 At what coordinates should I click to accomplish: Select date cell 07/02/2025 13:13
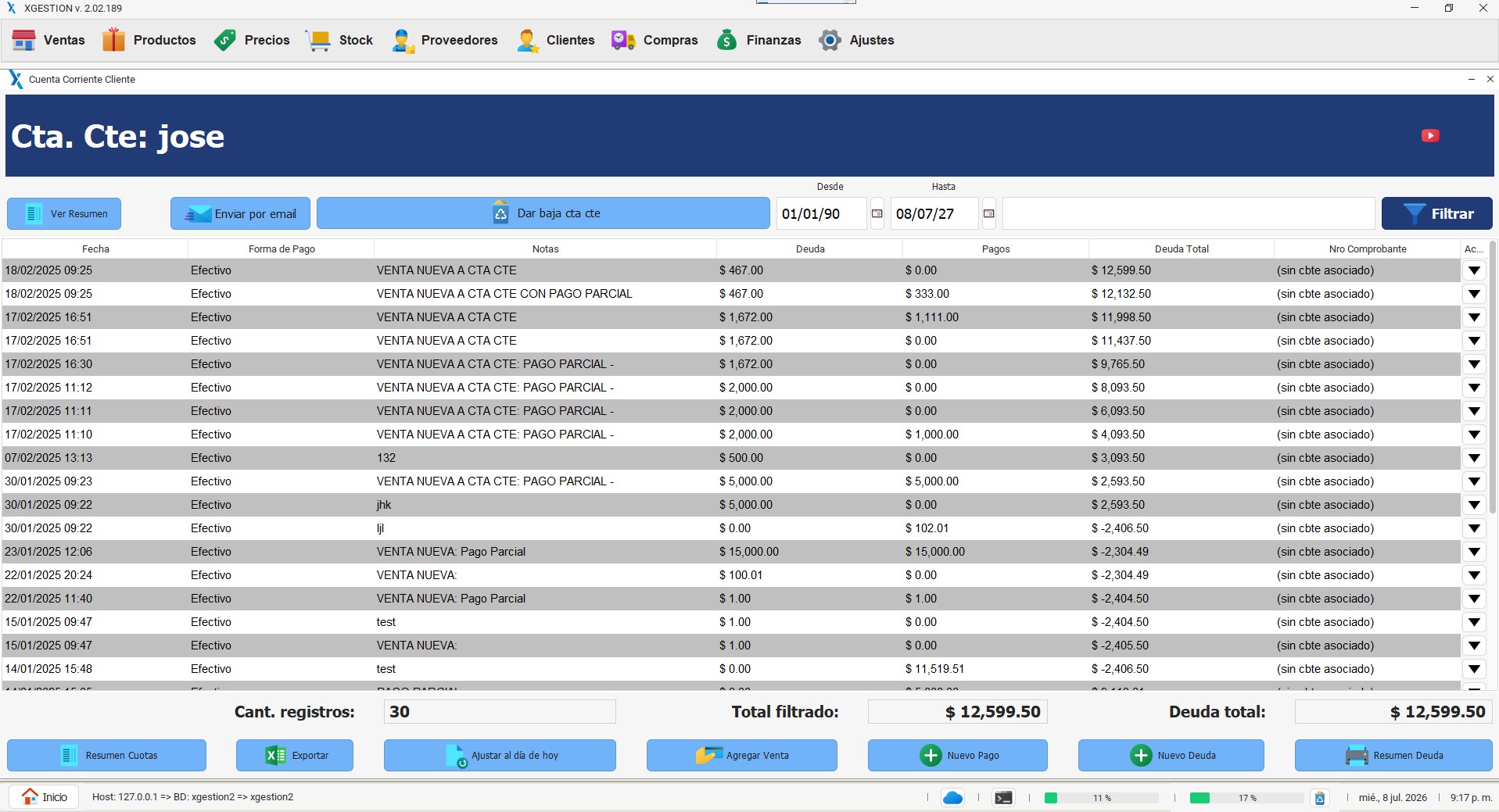coord(95,458)
